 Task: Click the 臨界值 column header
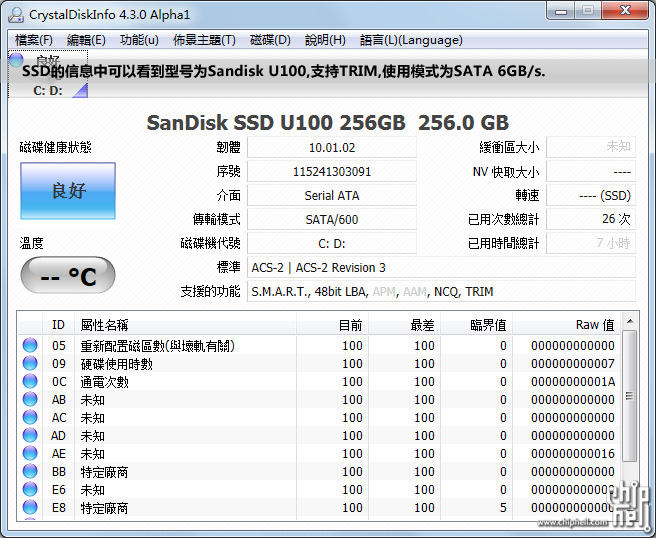tap(477, 325)
